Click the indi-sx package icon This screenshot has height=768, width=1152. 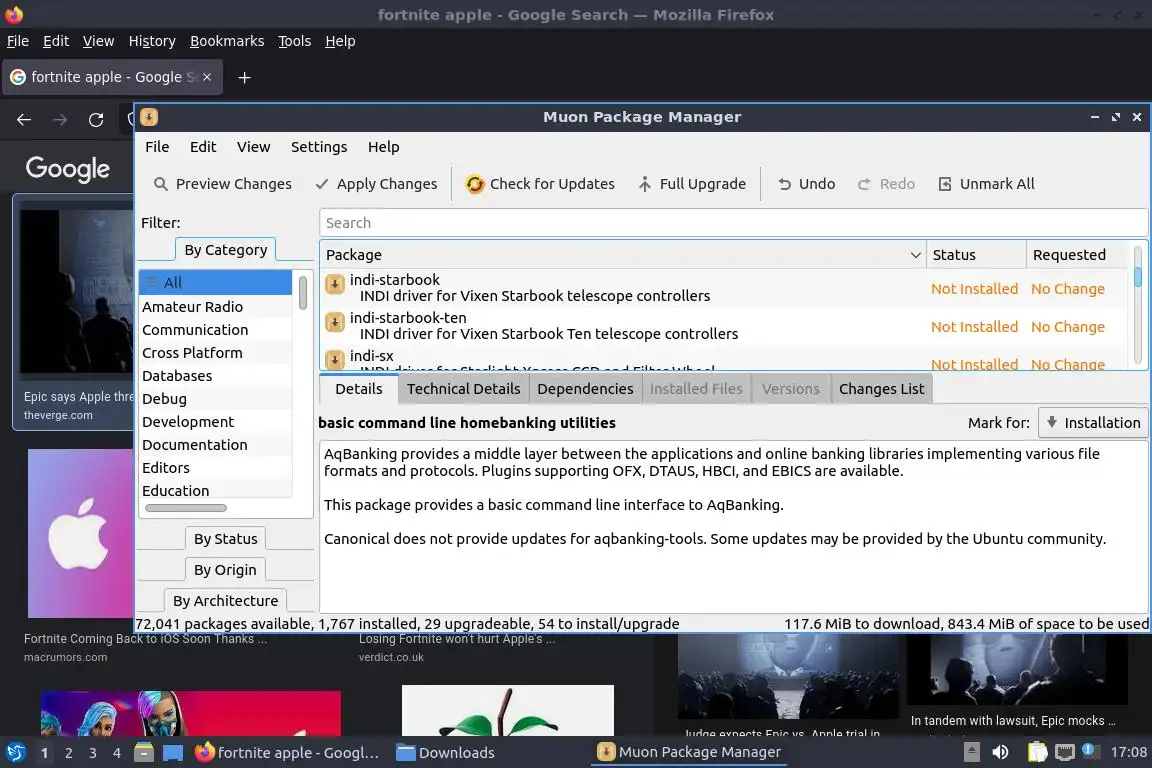pyautogui.click(x=334, y=359)
